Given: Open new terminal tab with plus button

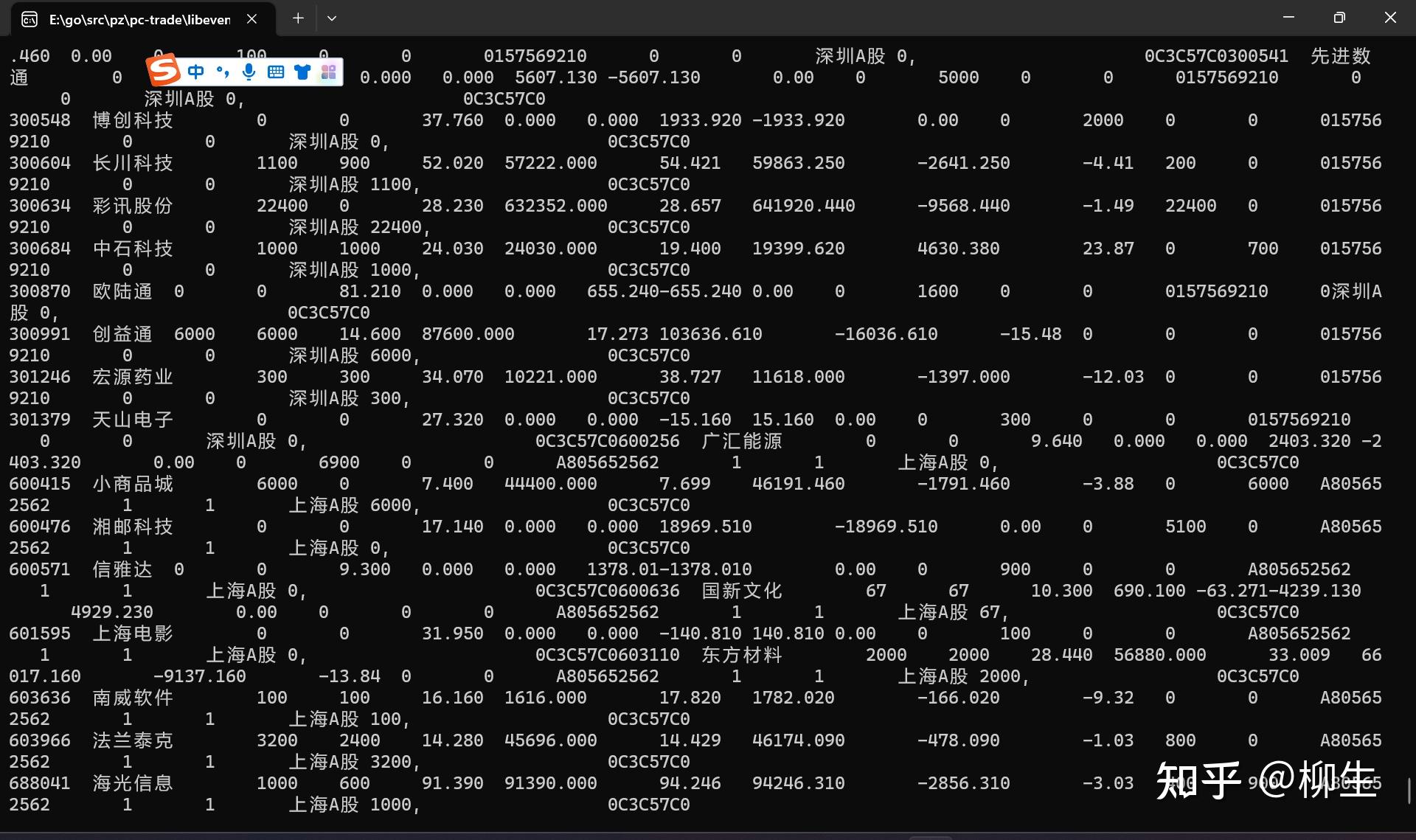Looking at the screenshot, I should pos(297,18).
